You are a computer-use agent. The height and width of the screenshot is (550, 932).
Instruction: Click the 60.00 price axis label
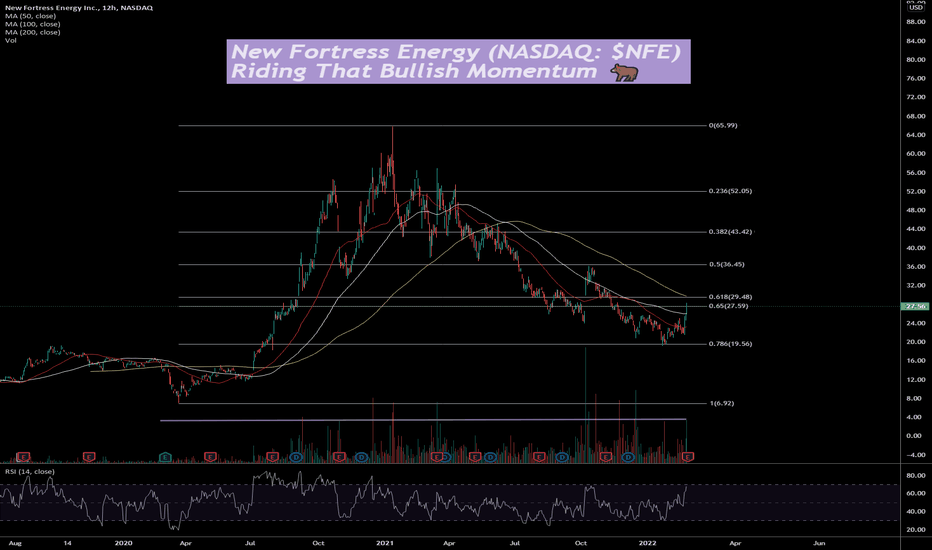916,153
